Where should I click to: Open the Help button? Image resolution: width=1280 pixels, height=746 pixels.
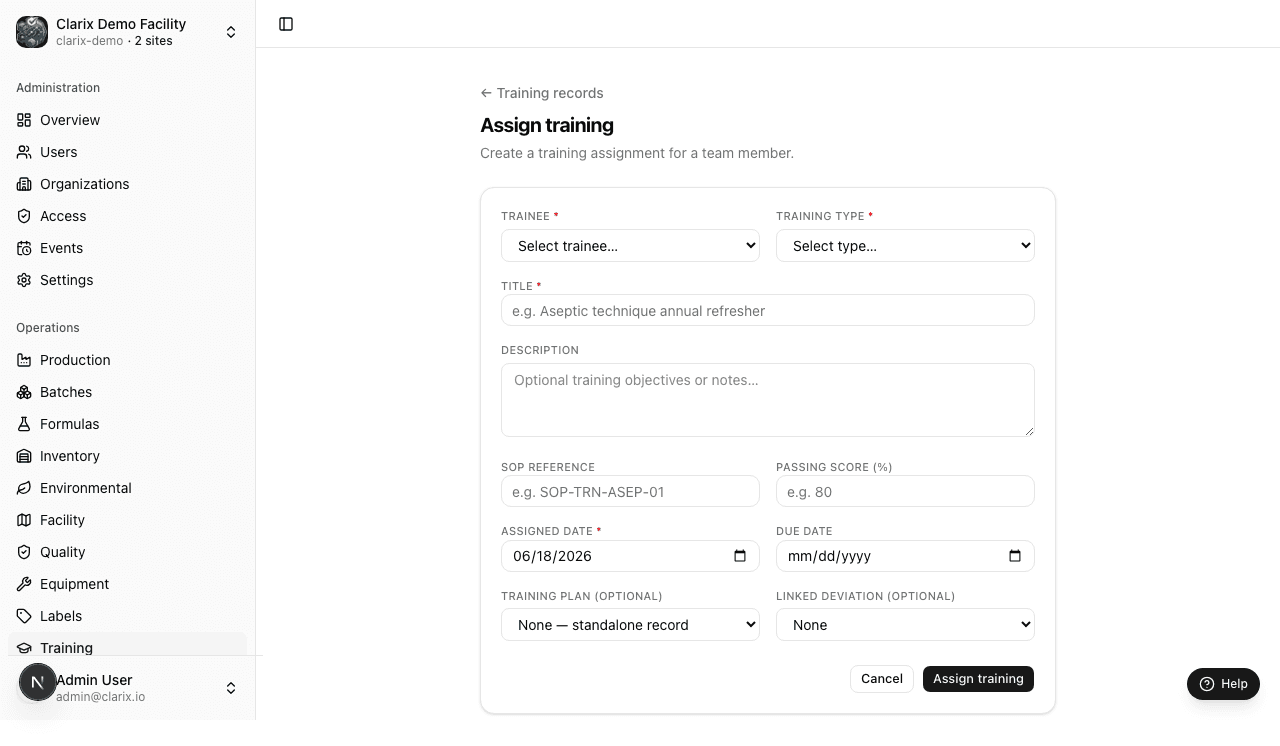coord(1223,684)
